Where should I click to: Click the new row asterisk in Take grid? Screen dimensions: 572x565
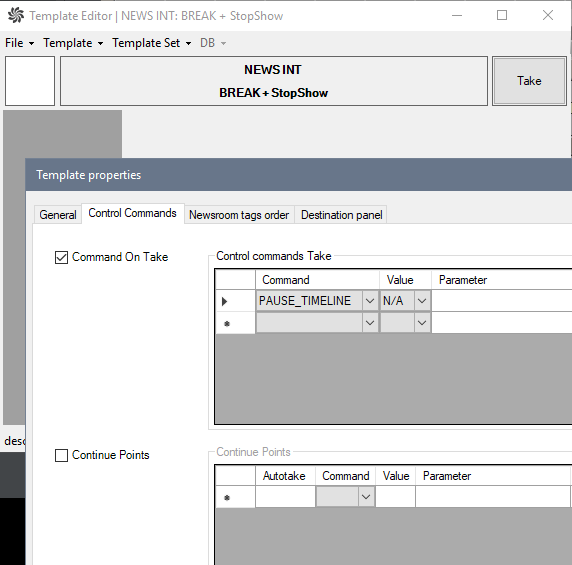click(227, 324)
